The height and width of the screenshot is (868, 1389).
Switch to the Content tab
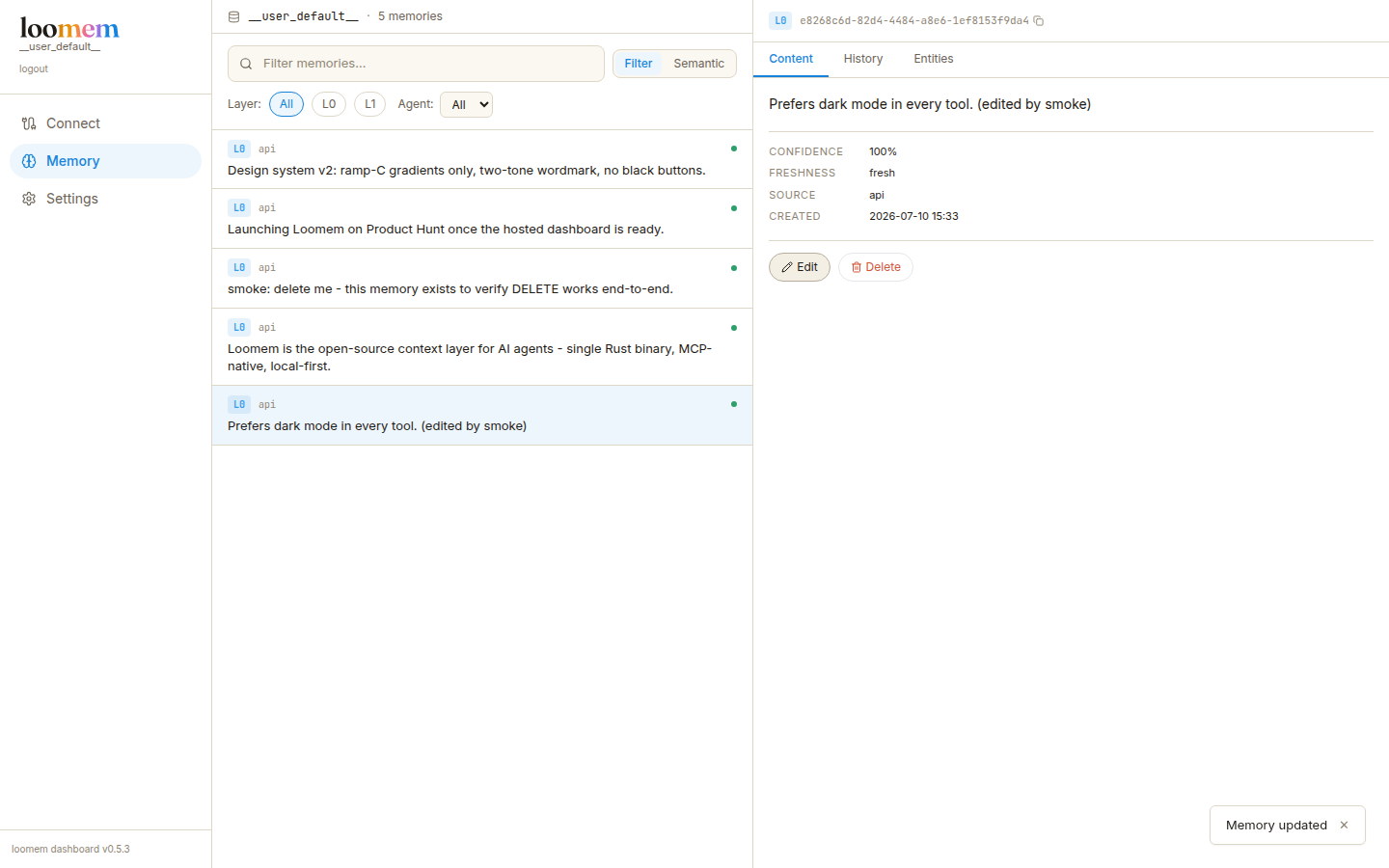791,59
